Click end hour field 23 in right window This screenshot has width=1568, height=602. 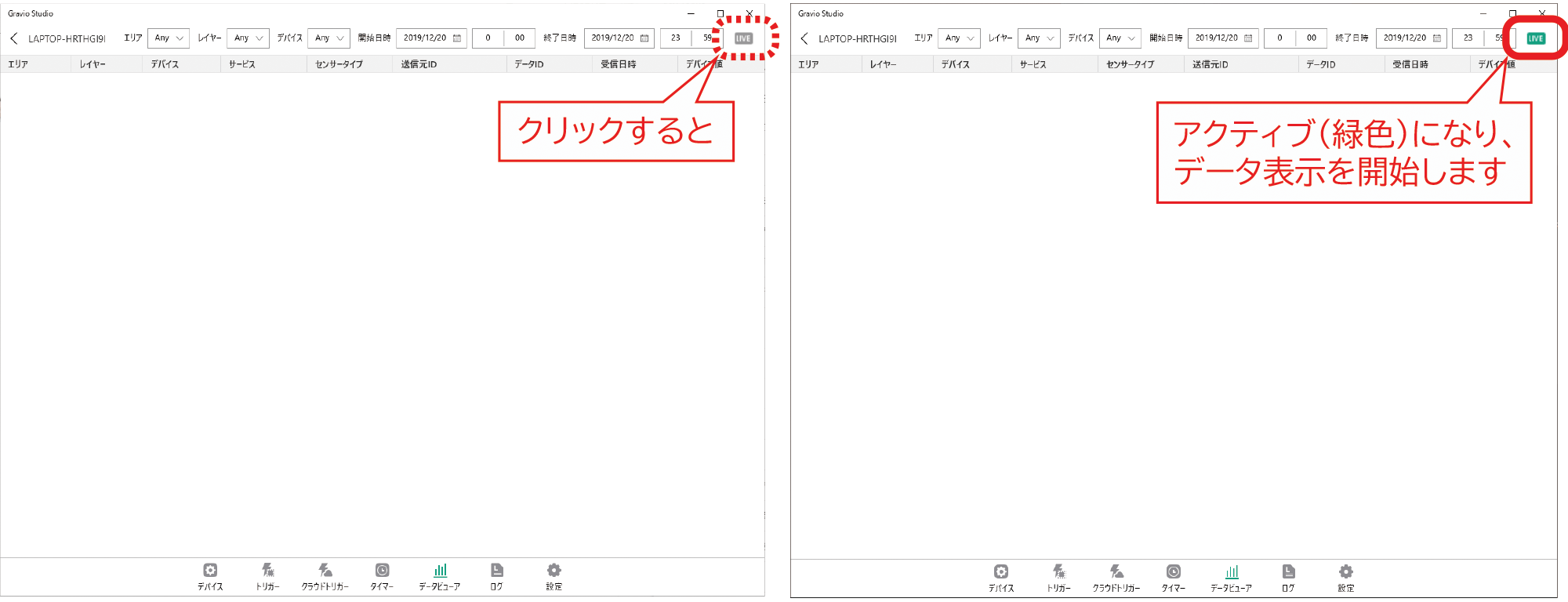[x=1468, y=38]
